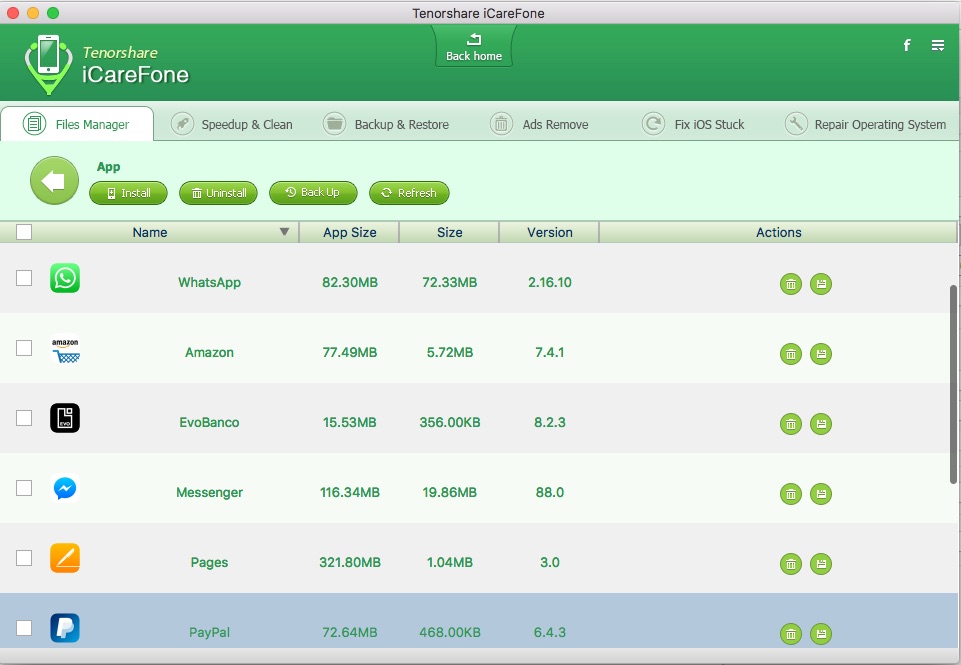Check the EvoBanco row checkbox
The image size is (961, 665).
(x=24, y=417)
